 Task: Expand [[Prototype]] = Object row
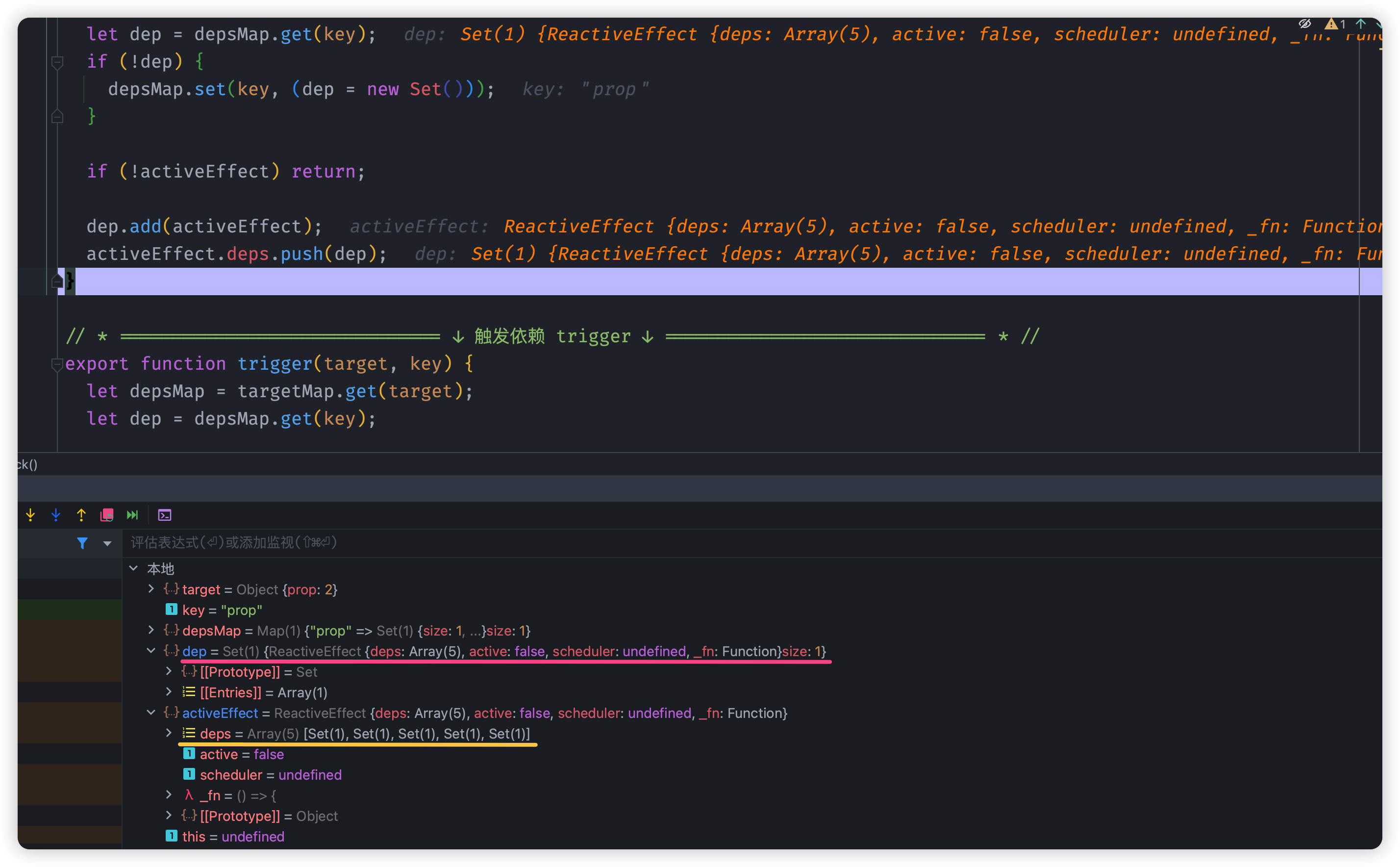169,816
